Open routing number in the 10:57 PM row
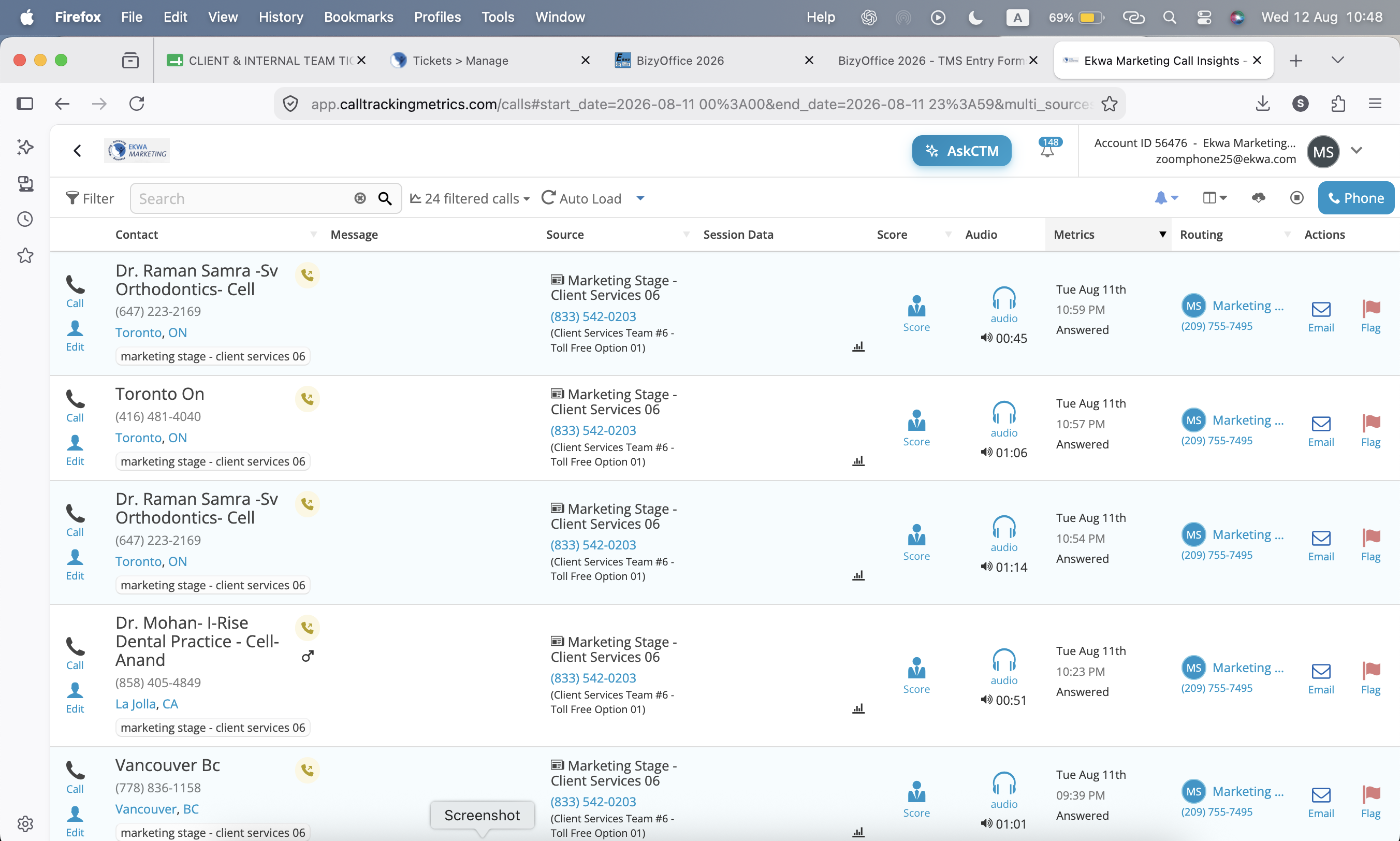Screen dimensions: 1400x841 (x=1216, y=440)
